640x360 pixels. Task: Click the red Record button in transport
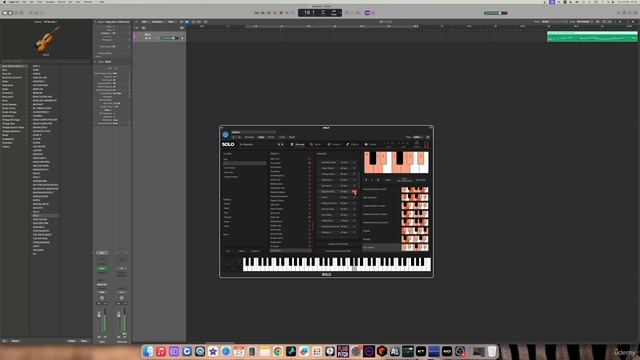click(281, 13)
